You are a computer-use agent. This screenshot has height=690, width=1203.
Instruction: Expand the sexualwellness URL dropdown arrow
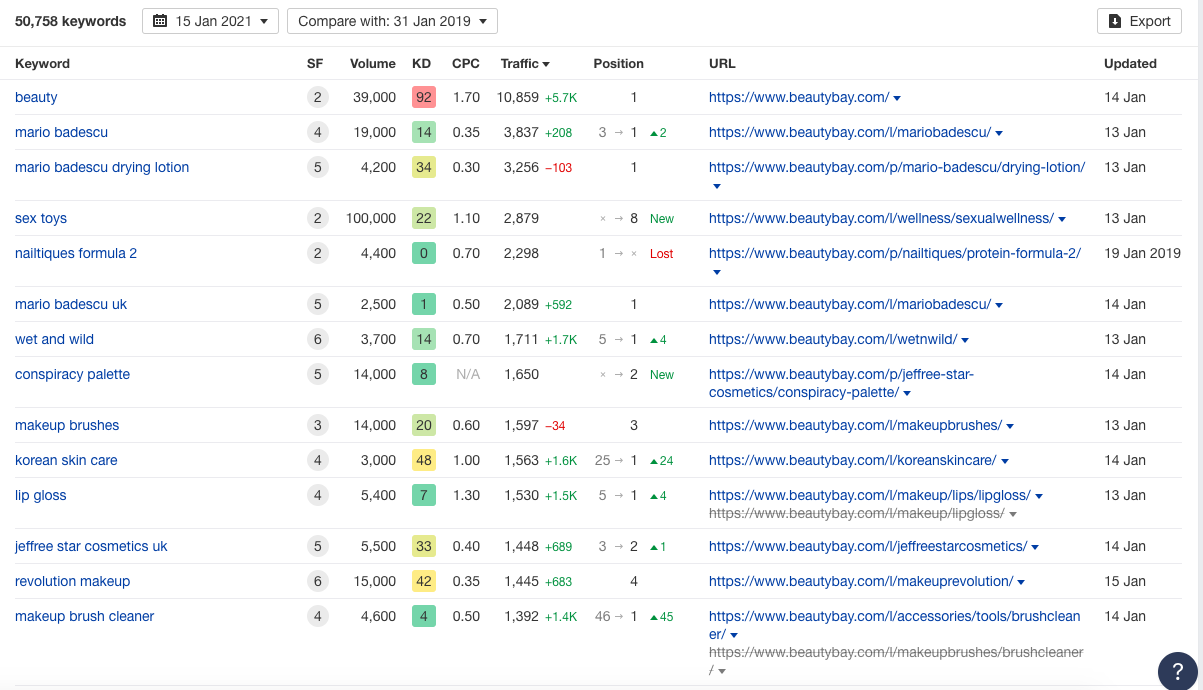(x=1062, y=219)
